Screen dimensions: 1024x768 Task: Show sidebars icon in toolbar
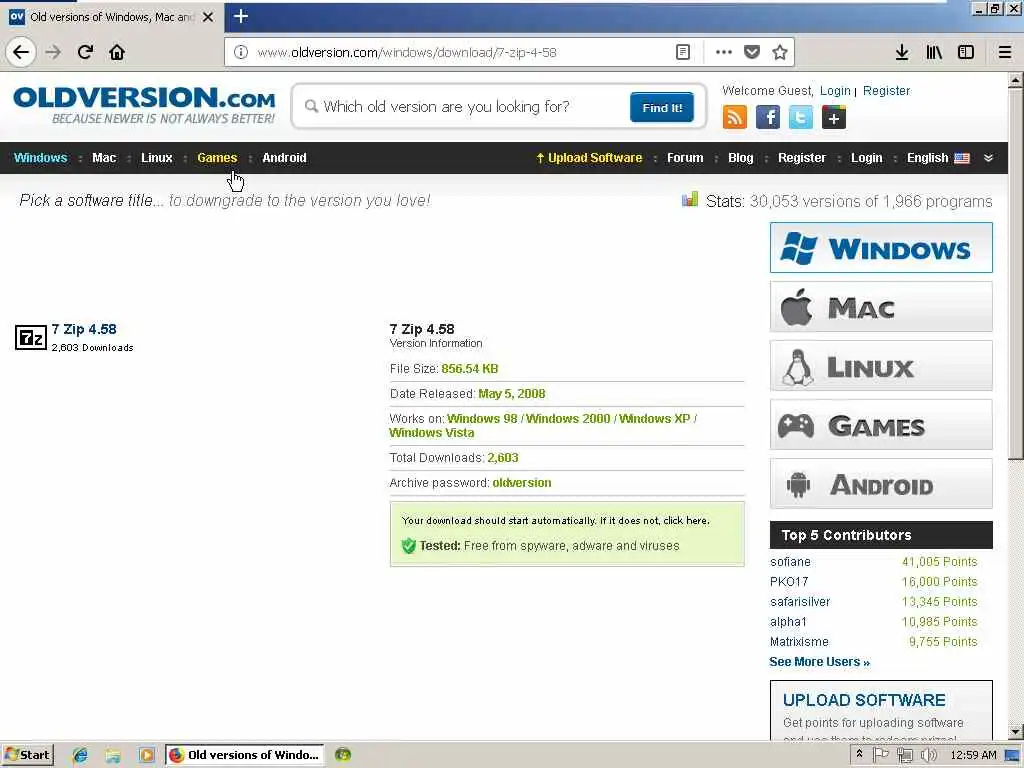966,52
